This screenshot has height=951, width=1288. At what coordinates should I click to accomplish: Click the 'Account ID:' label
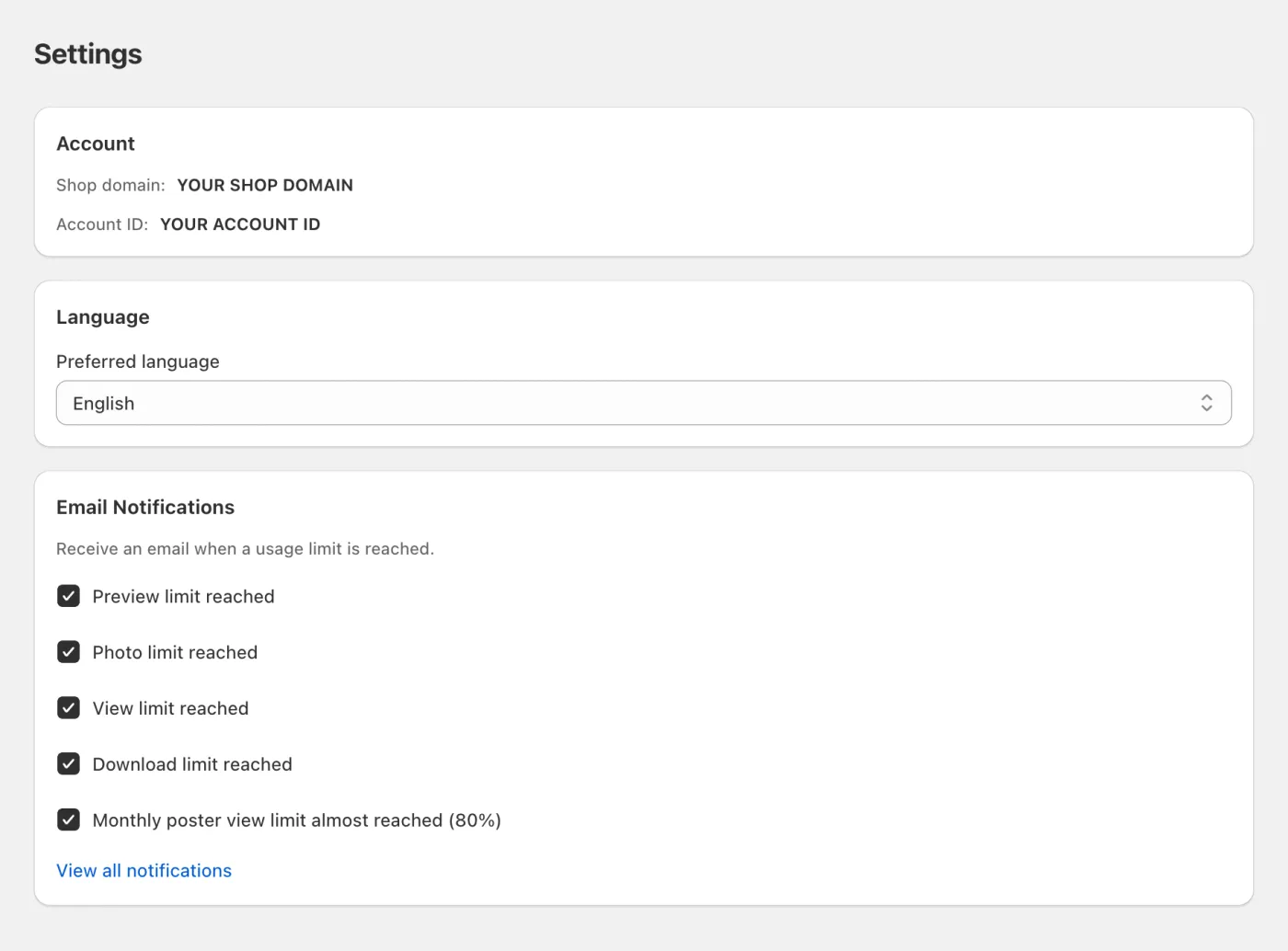(x=102, y=224)
